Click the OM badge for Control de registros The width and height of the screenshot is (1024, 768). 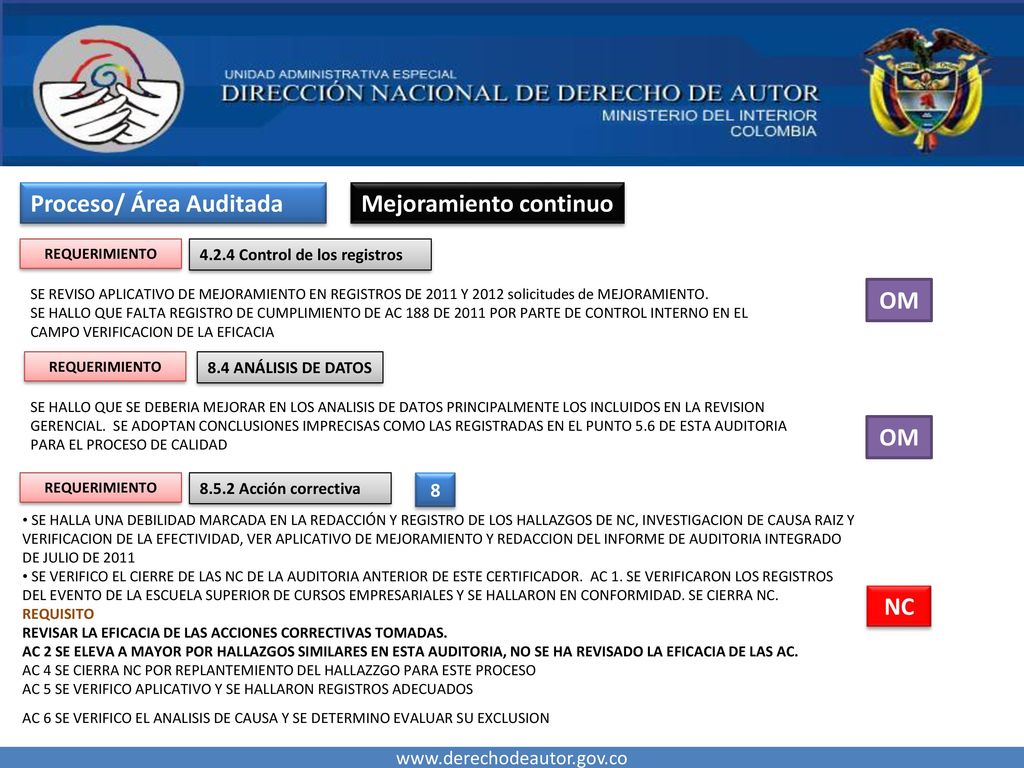[899, 300]
